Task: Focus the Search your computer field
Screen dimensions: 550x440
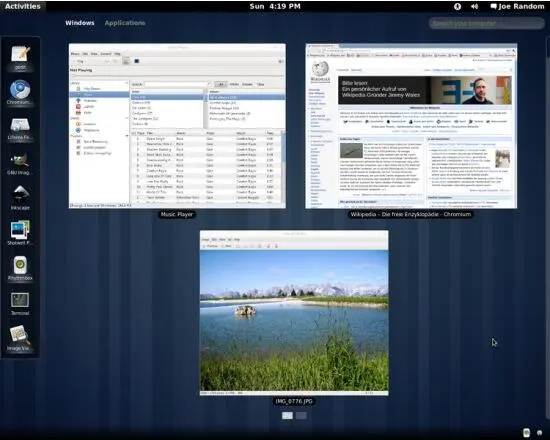Action: [486, 24]
